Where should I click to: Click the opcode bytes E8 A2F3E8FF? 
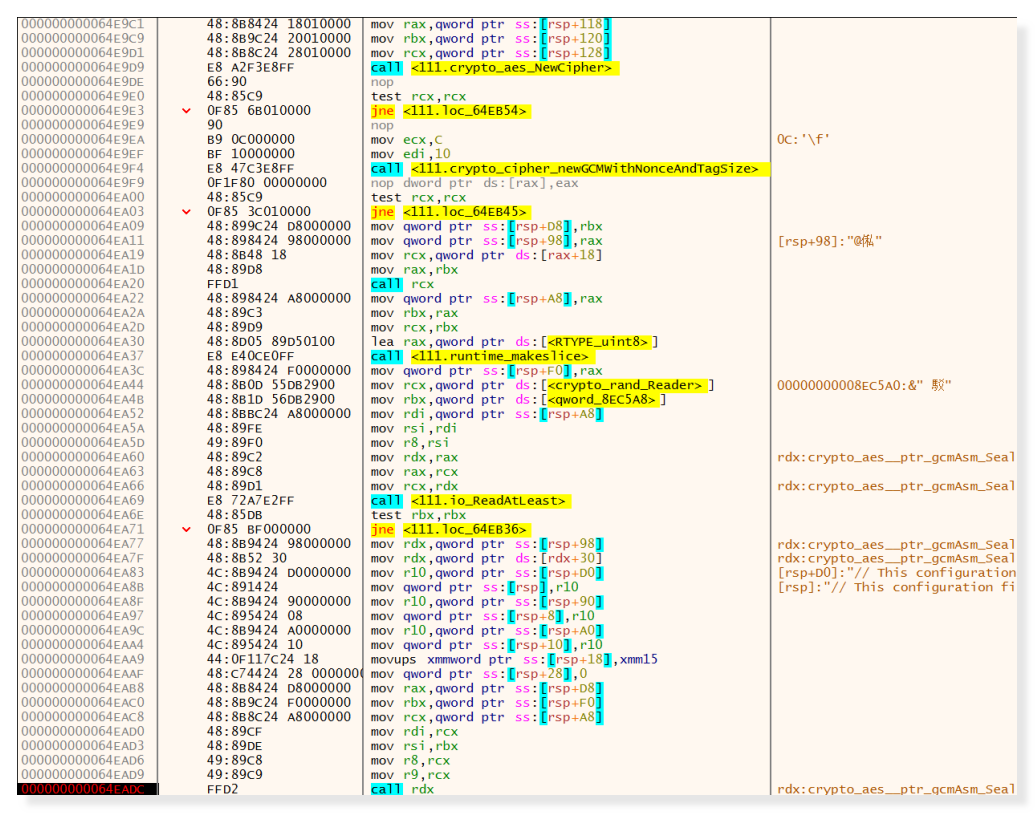[250, 68]
